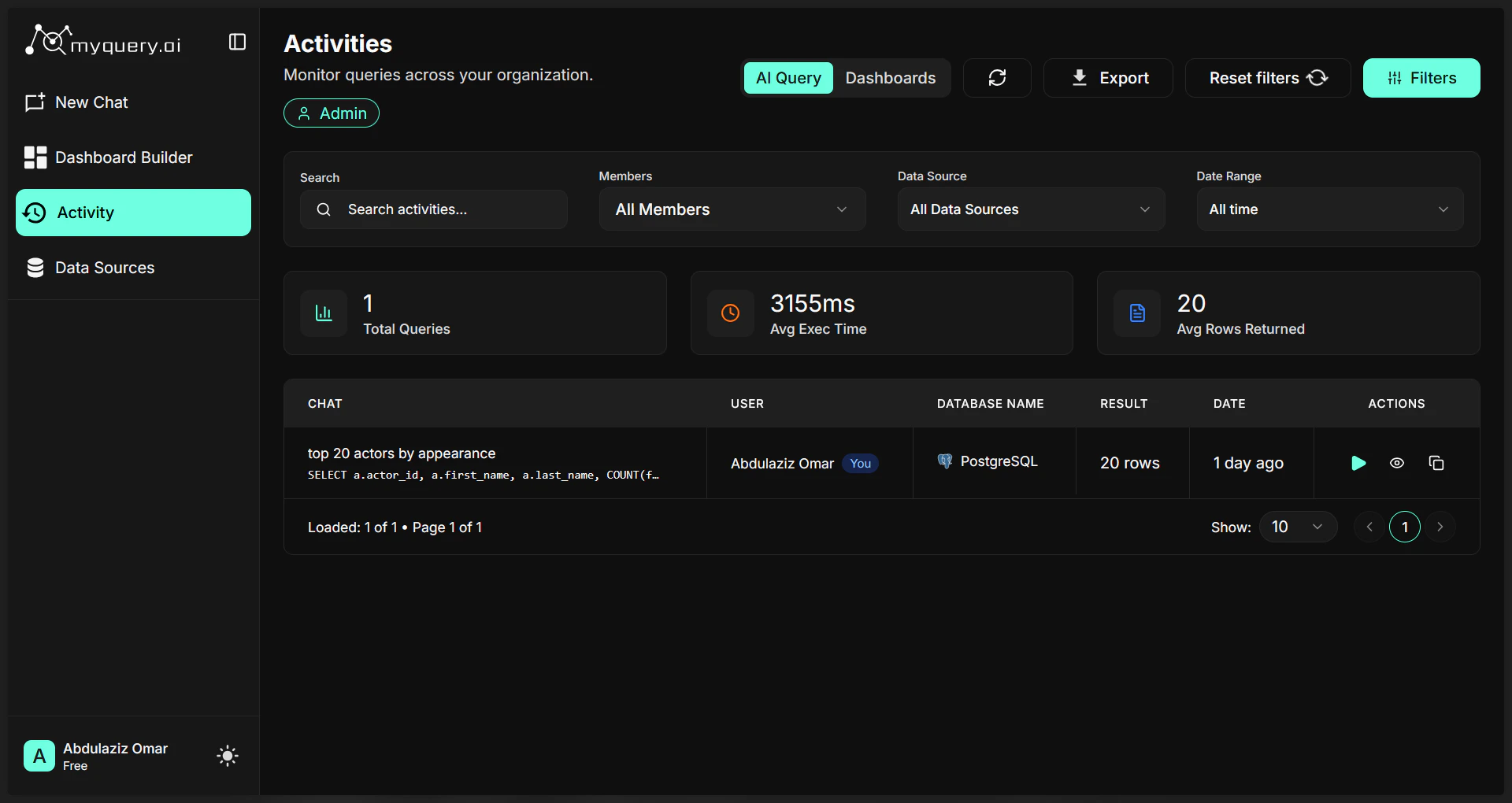Click the 'You' badge

tap(861, 464)
